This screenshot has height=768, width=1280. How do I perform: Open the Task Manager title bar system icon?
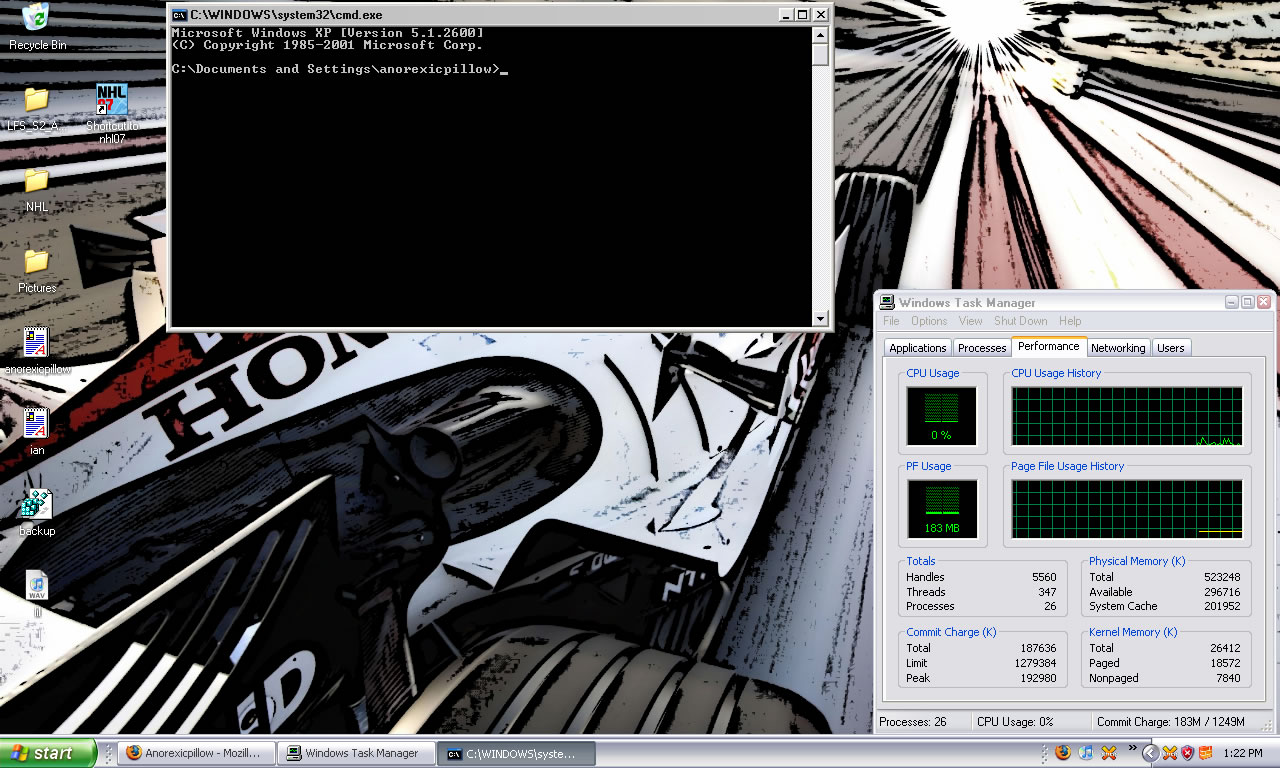pyautogui.click(x=886, y=302)
